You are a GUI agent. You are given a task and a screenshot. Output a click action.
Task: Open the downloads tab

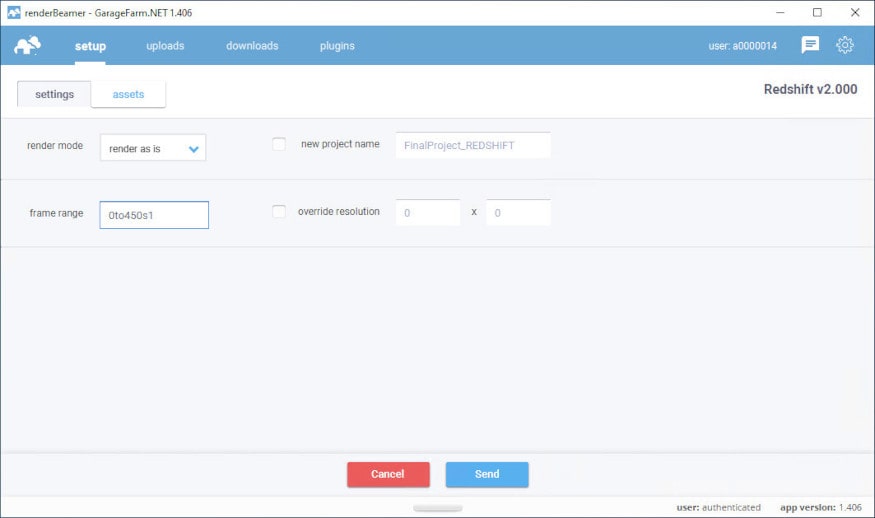pos(252,46)
